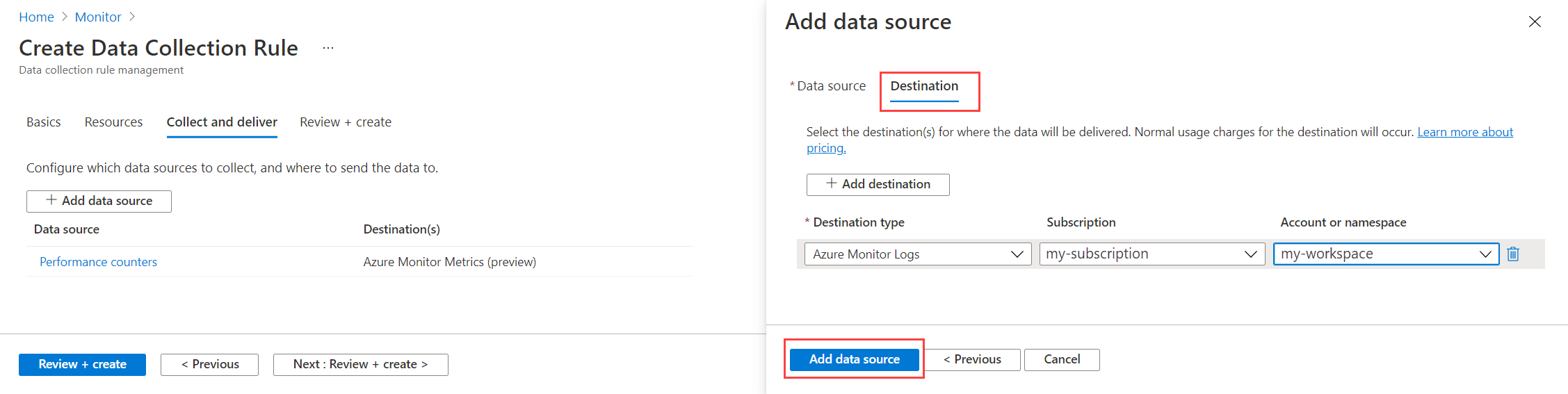The image size is (1568, 394).
Task: Switch to the Data source tab
Action: (x=831, y=86)
